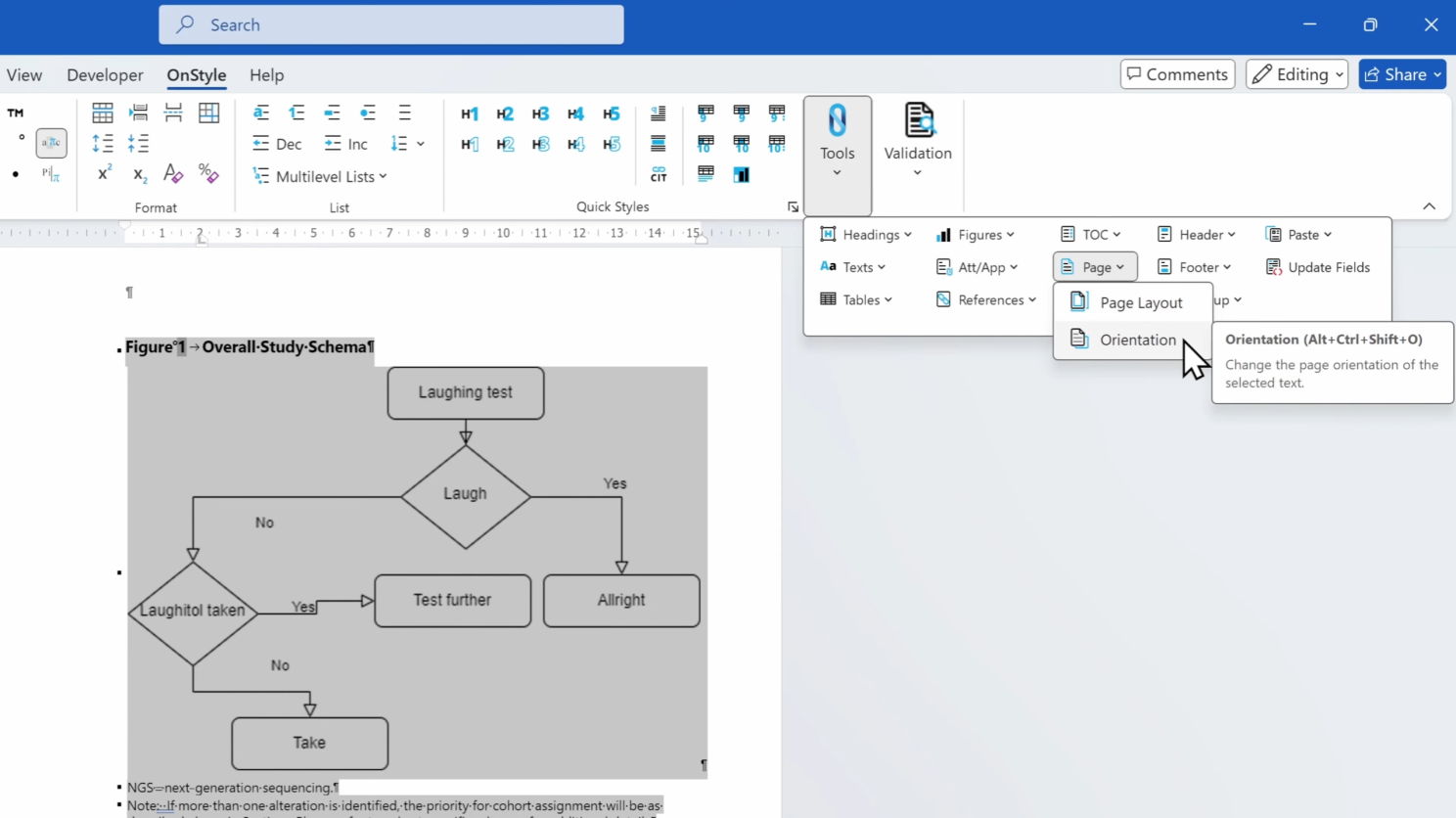This screenshot has width=1456, height=818.
Task: Collapse the ribbon with the chevron
Action: (1429, 206)
